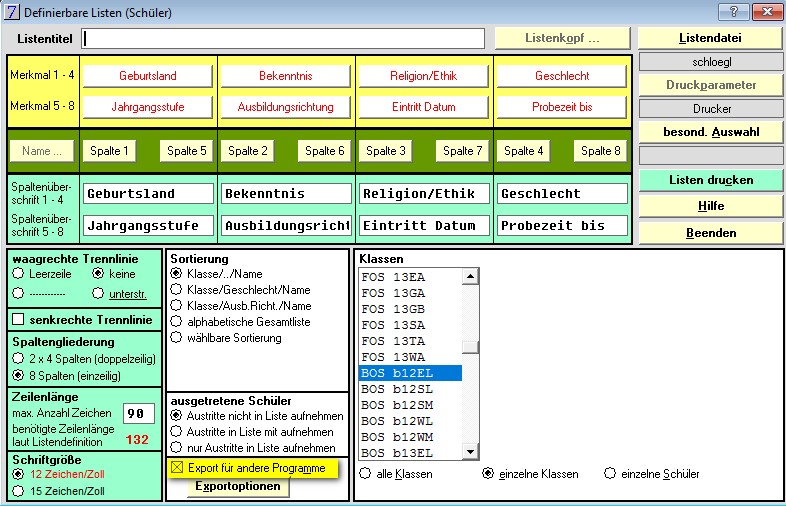
Task: Click the Religion/Ethik Merkmal button
Action: (423, 76)
